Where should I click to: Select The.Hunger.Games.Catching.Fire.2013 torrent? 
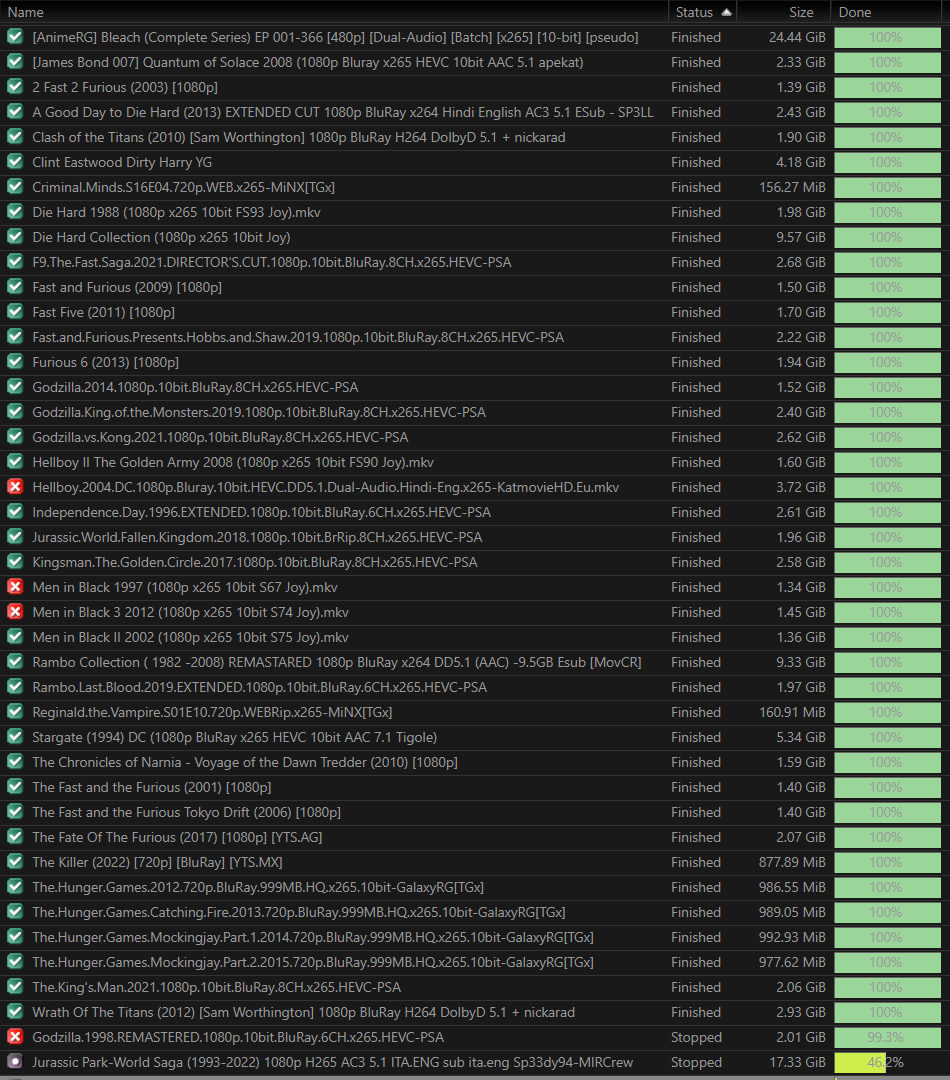pos(298,912)
